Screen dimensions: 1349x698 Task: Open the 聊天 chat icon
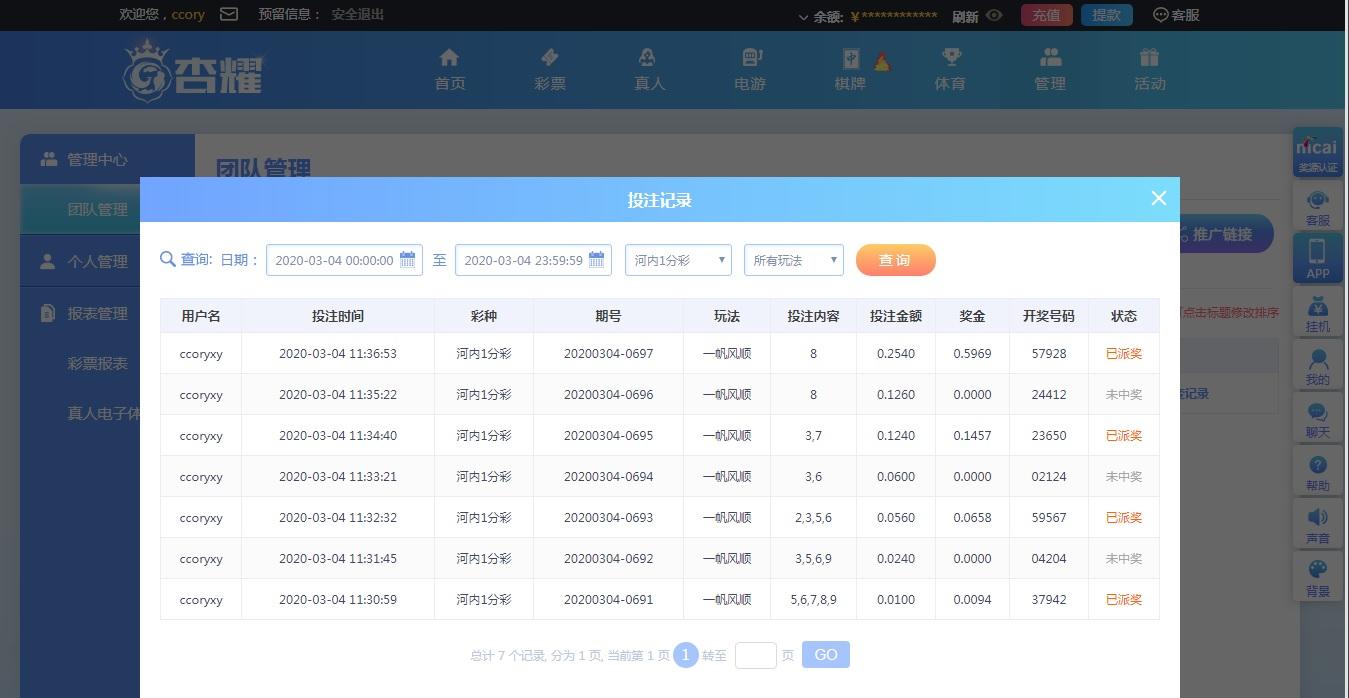point(1318,418)
